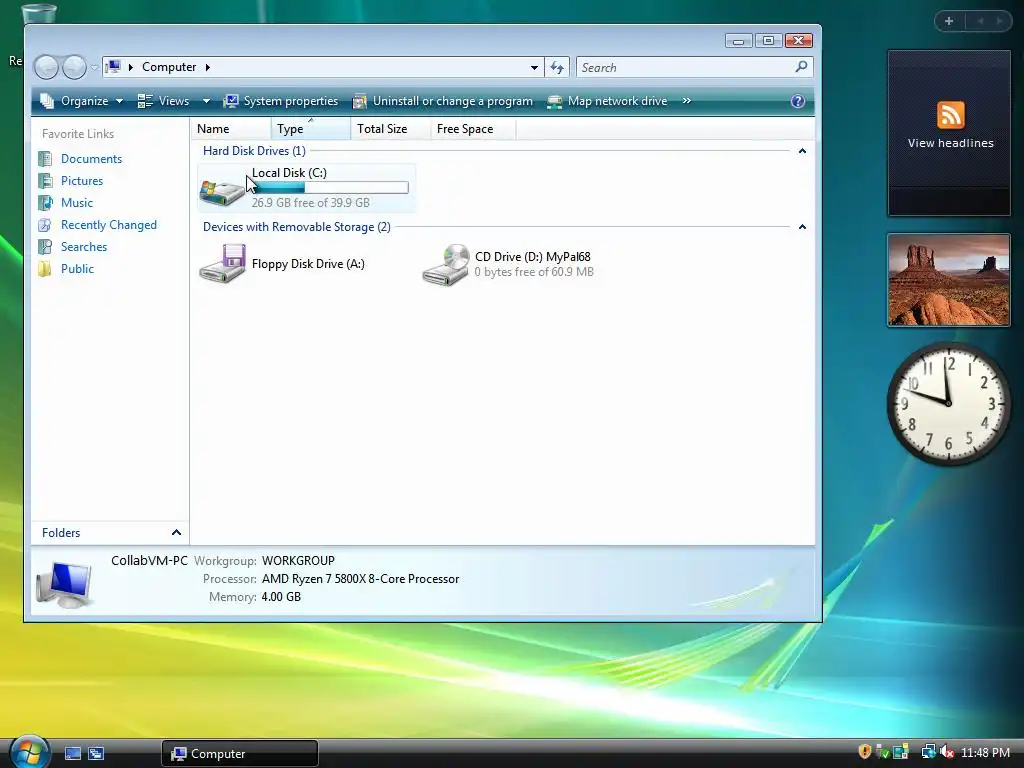The width and height of the screenshot is (1024, 768).
Task: Click the Music icon in the sidebar
Action: [45, 202]
